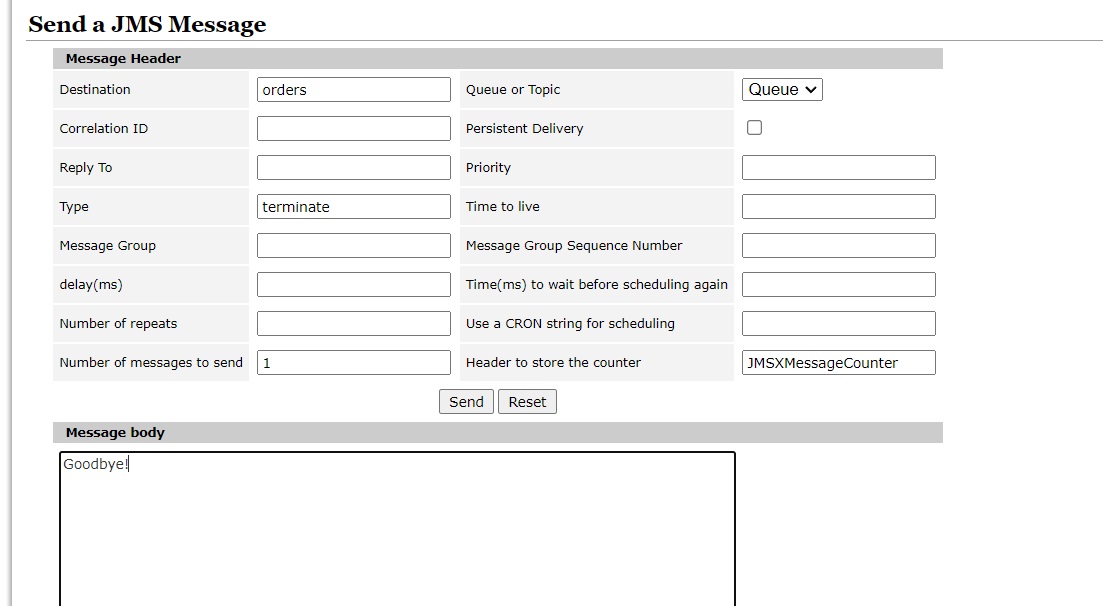Click the Message Group Sequence Number field
Viewport: 1103px width, 606px height.
(x=838, y=245)
